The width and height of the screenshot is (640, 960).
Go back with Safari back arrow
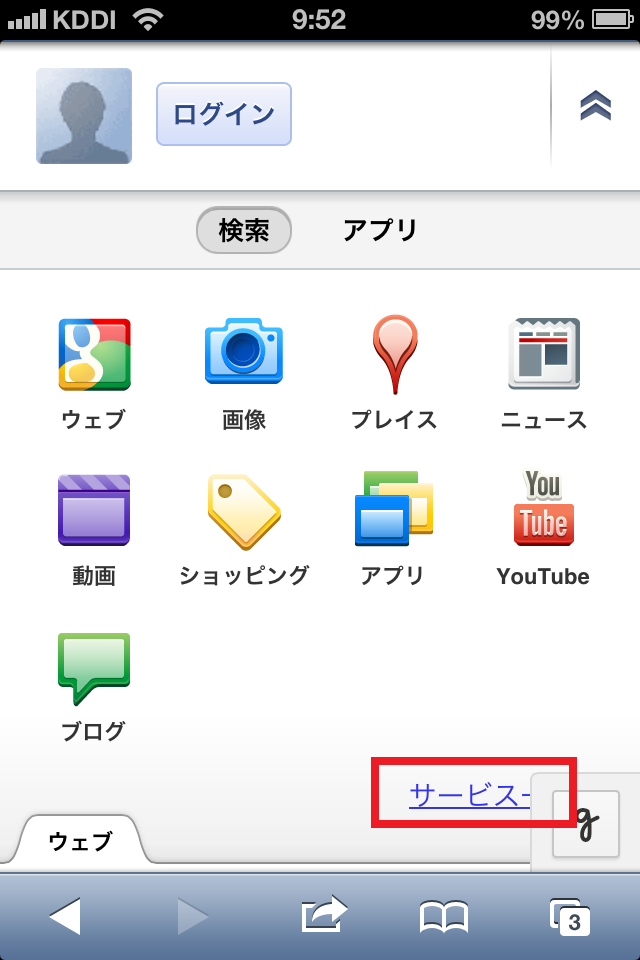[65, 916]
